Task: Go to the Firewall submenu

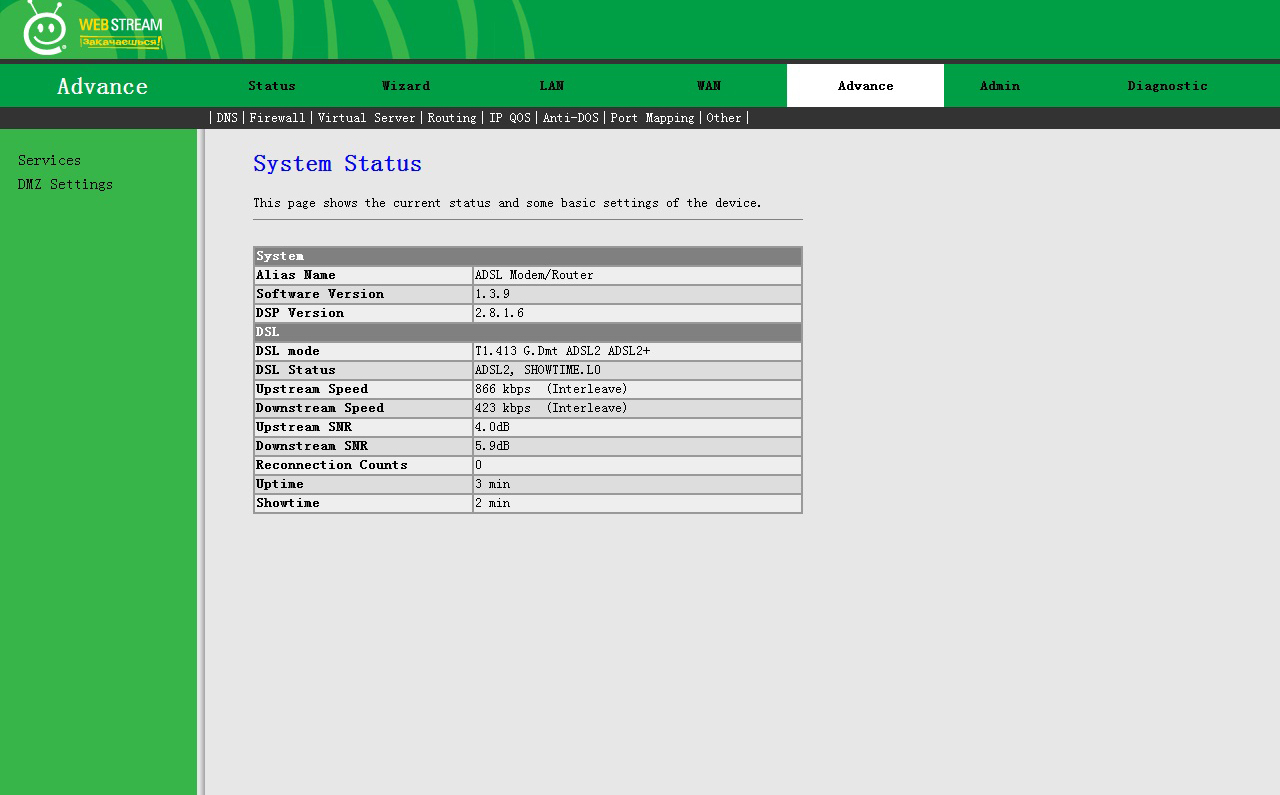Action: (x=277, y=118)
